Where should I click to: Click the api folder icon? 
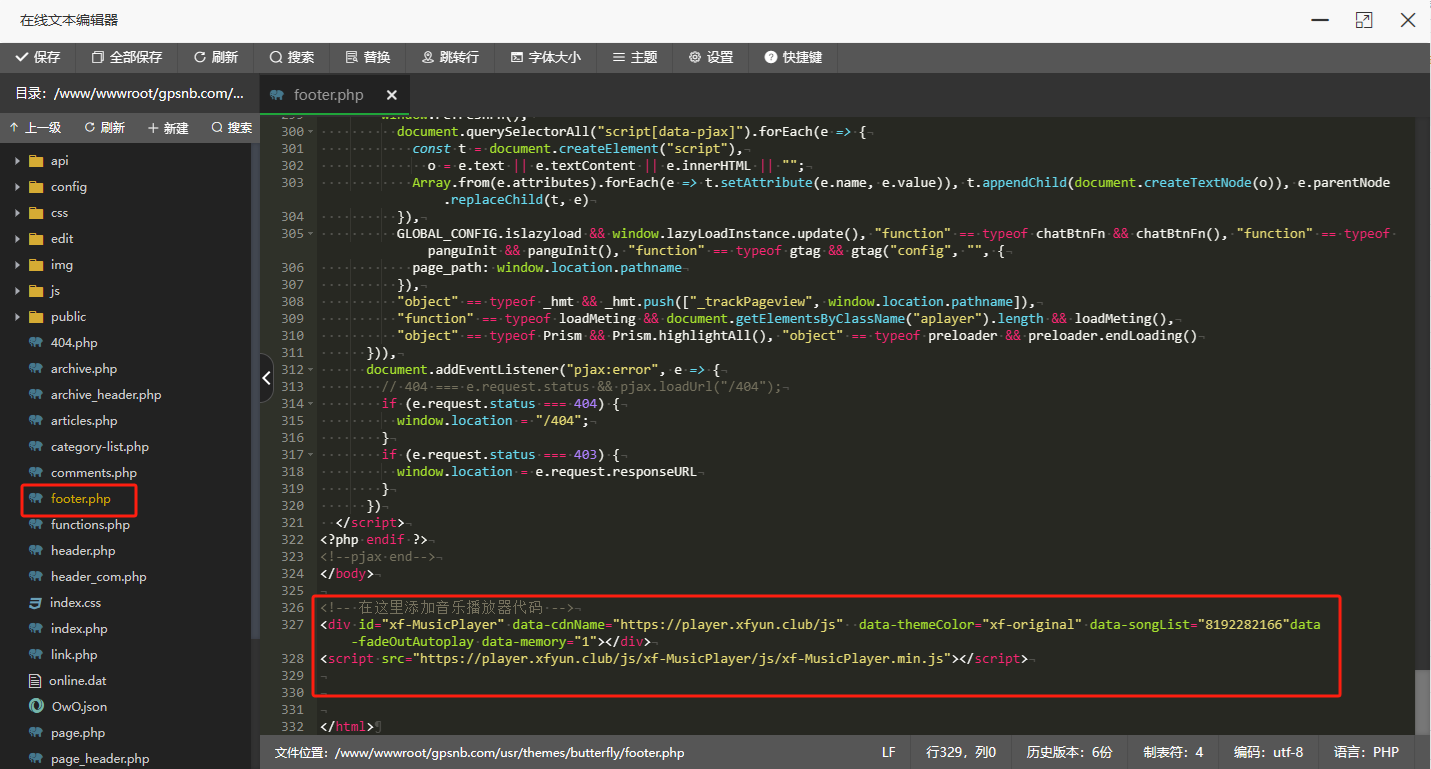pos(36,161)
